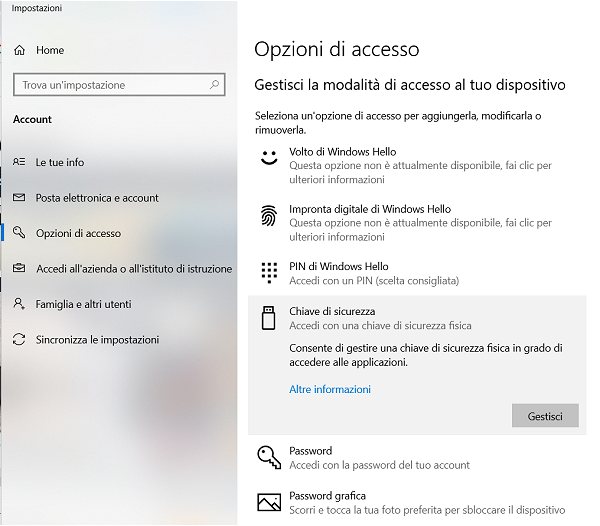600x526 pixels.
Task: Open Sincronizza le impostazioni page
Action: click(97, 340)
